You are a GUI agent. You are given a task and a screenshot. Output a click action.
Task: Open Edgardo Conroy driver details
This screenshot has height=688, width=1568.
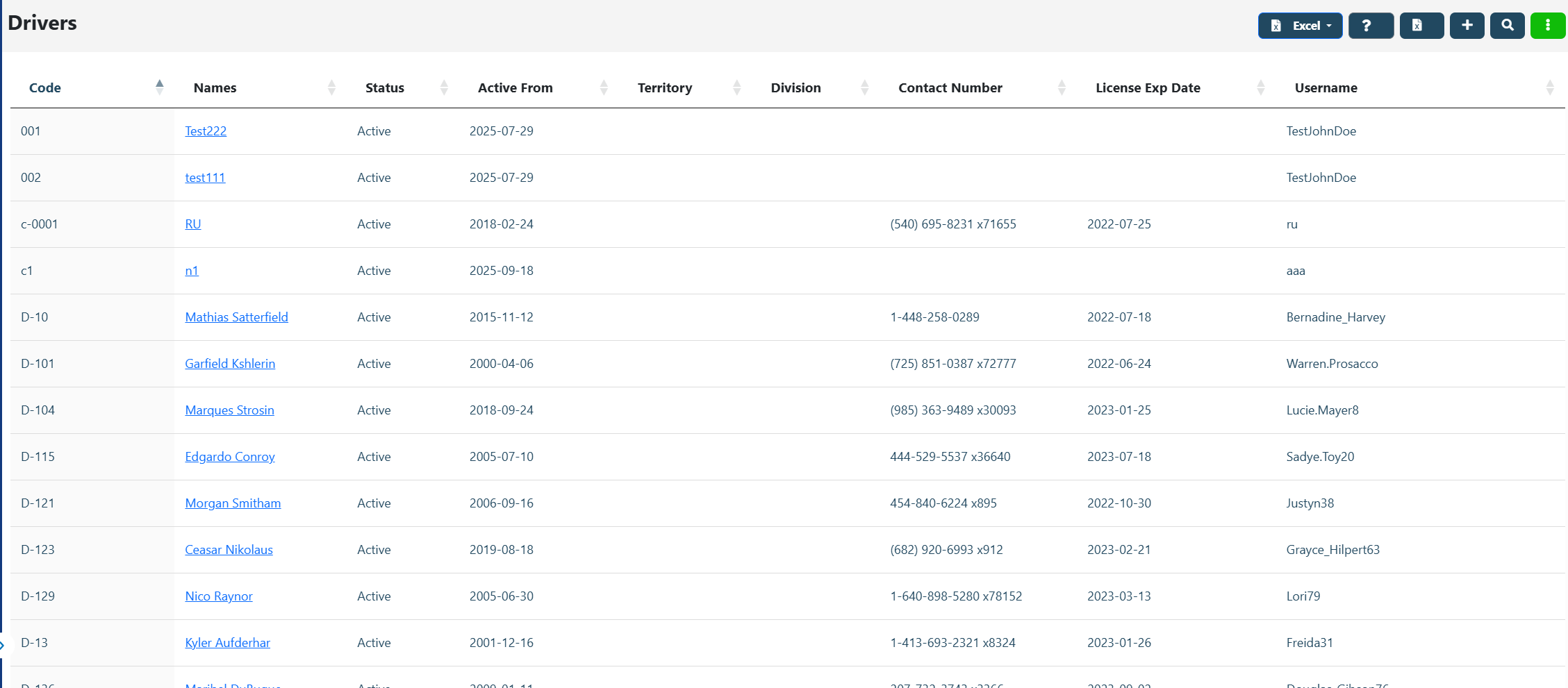coord(230,457)
